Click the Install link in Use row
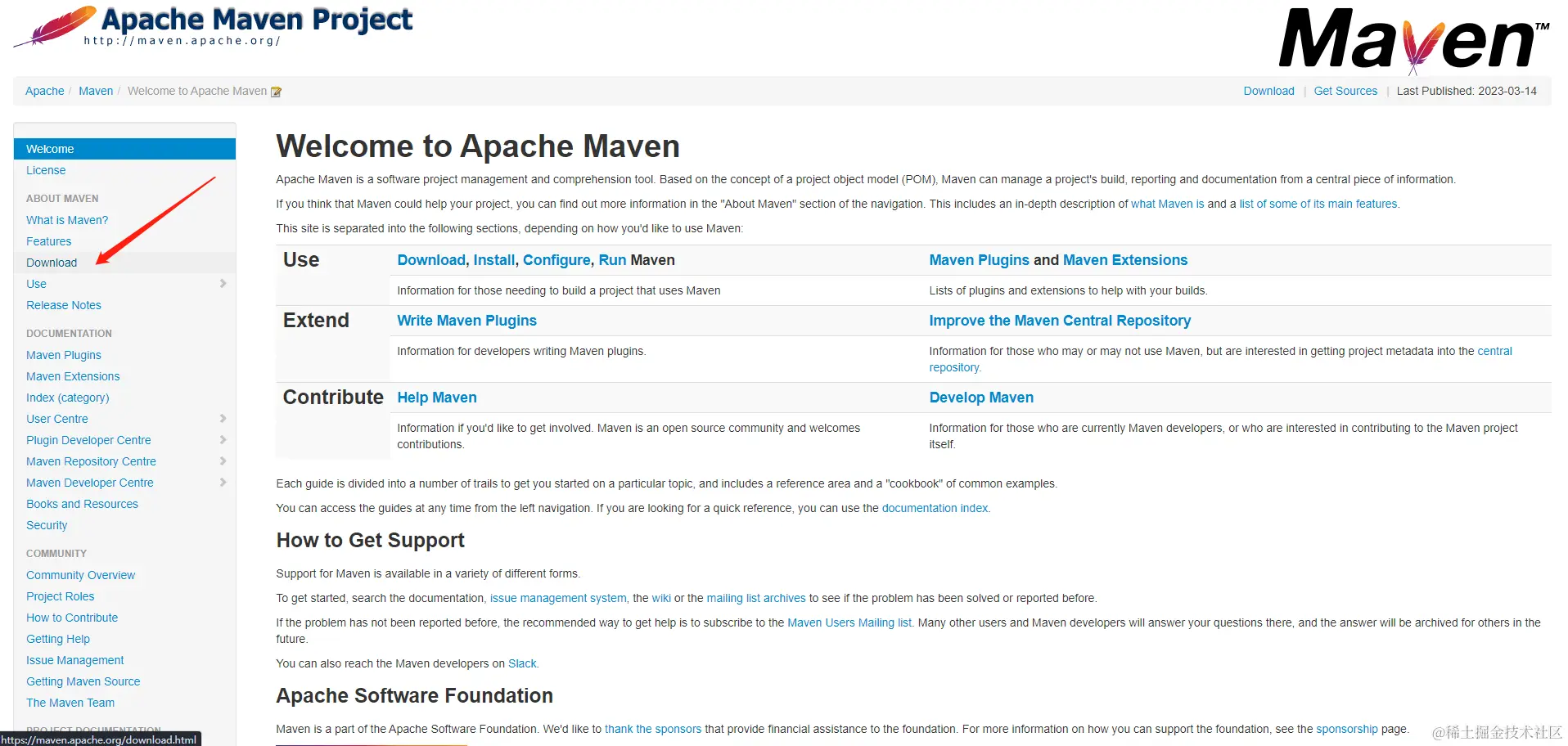Viewport: 1568px width, 746px height. coord(494,260)
